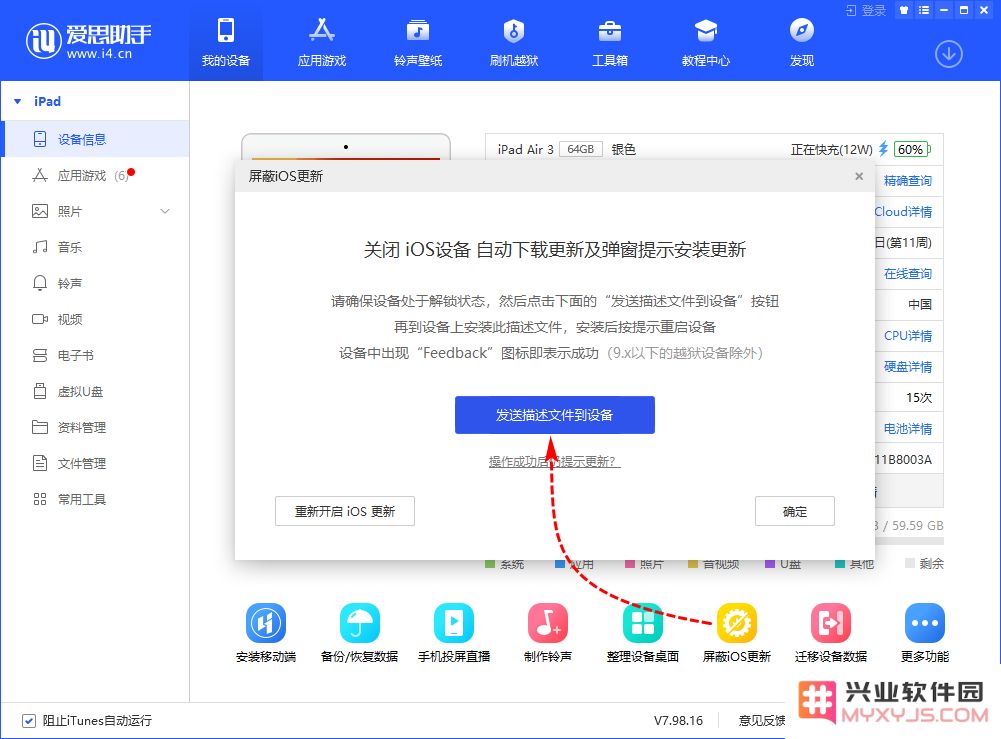Open the CPU详情 link

point(908,336)
